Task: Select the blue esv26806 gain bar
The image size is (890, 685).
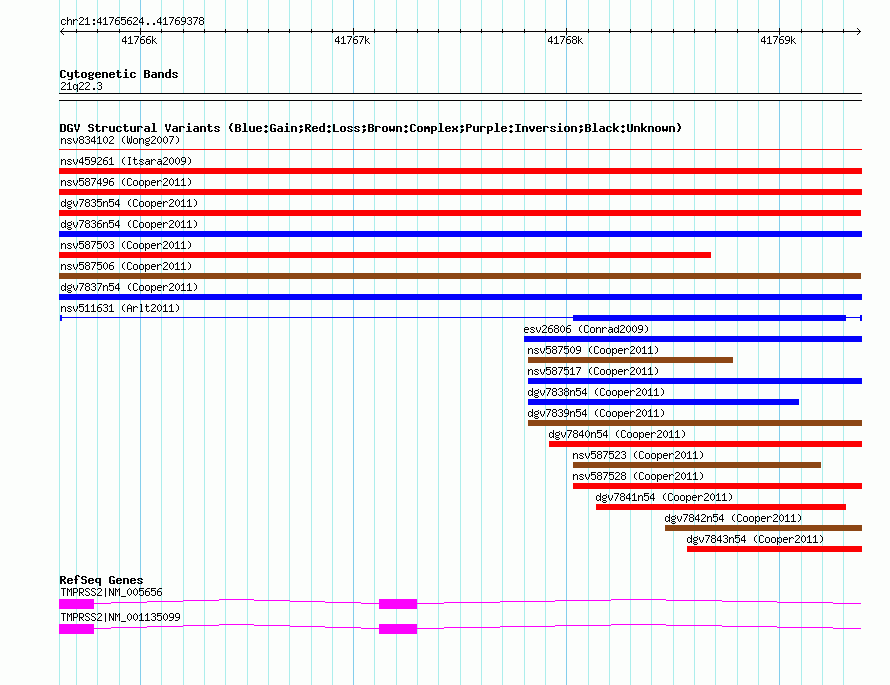Action: point(692,339)
